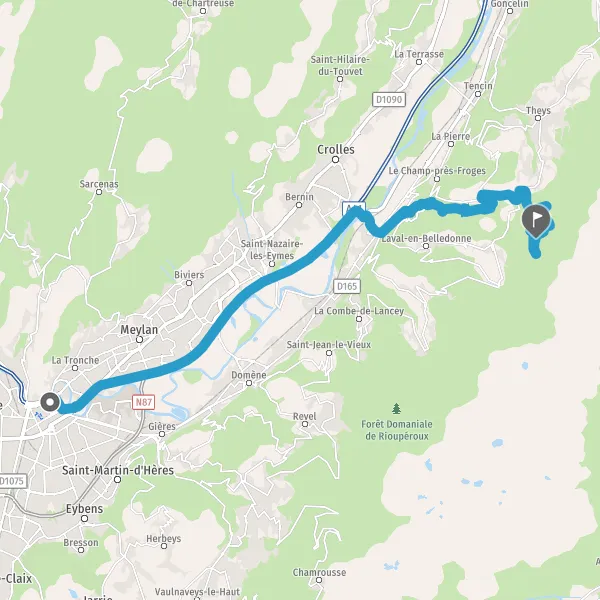Click the D1075 road shield
600x600 pixels.
(12, 481)
